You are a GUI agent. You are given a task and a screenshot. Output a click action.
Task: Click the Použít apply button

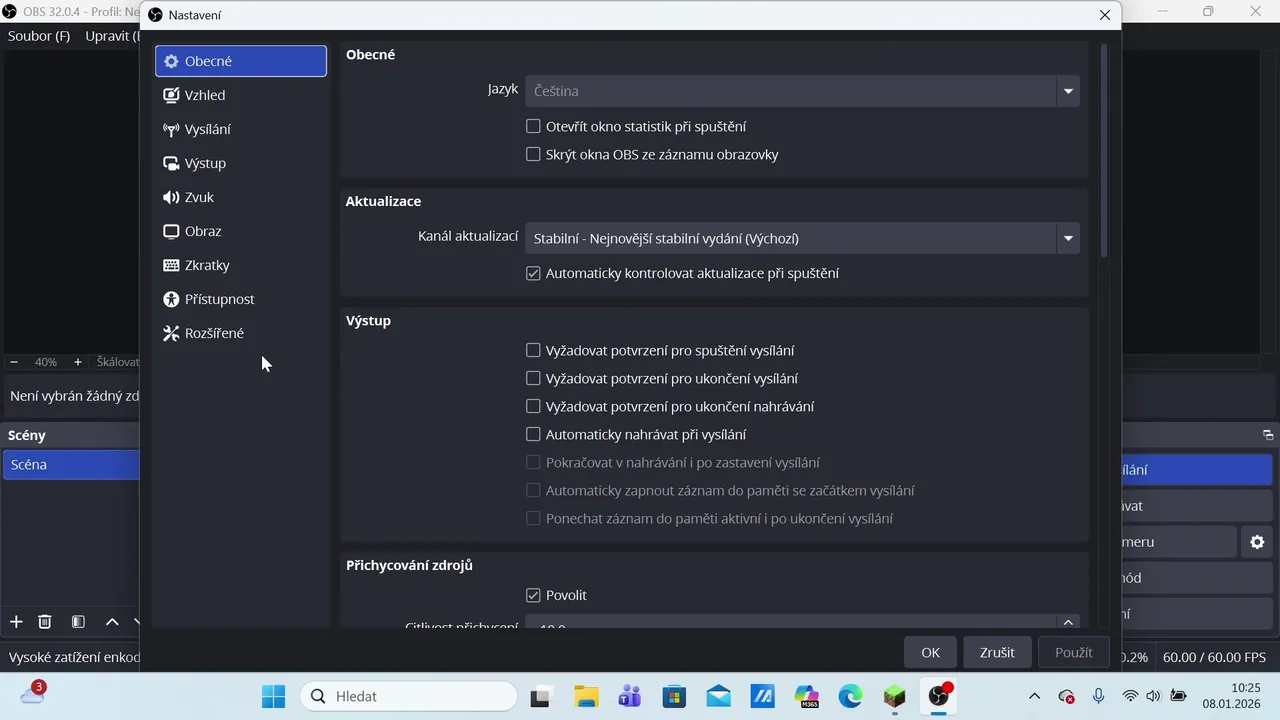[x=1074, y=652]
